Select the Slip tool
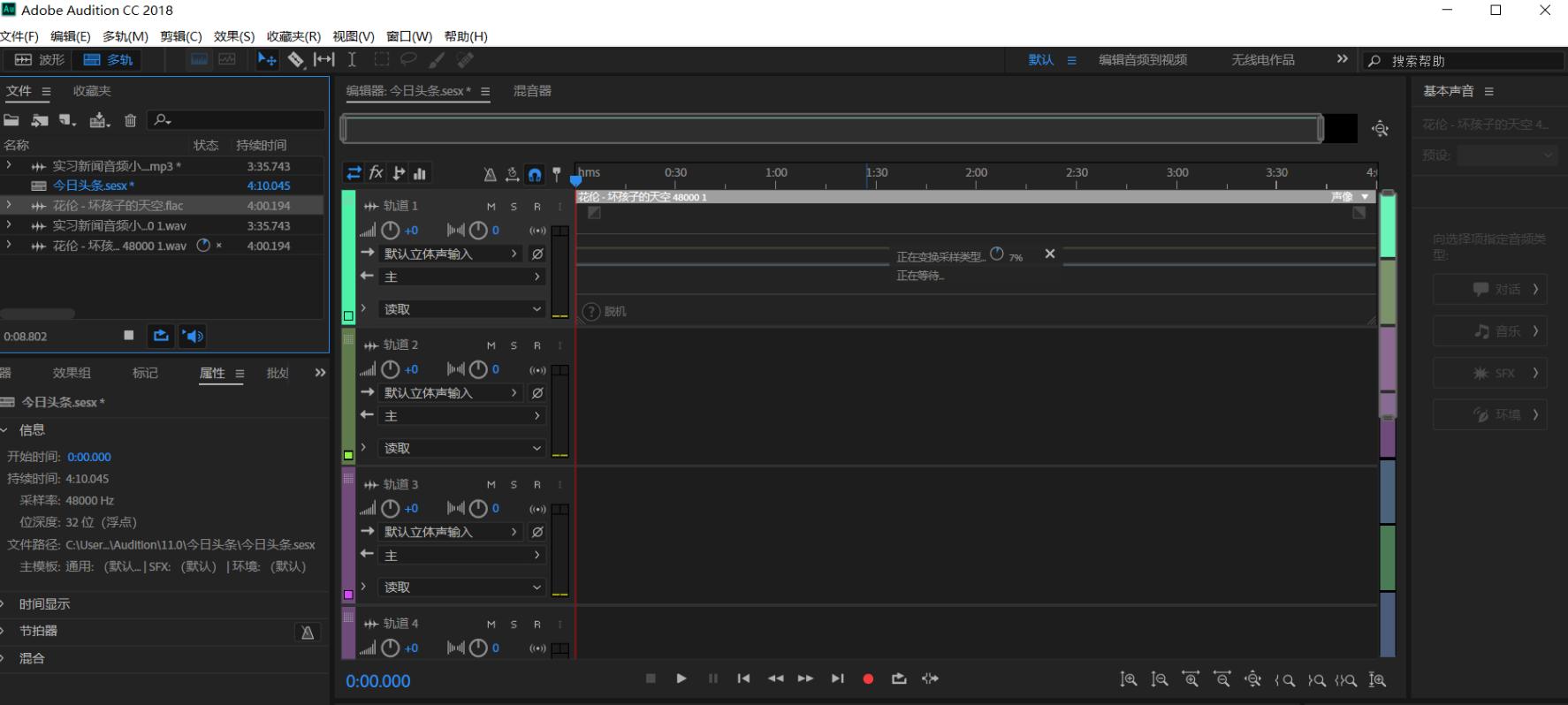Image resolution: width=1568 pixels, height=705 pixels. pos(324,59)
